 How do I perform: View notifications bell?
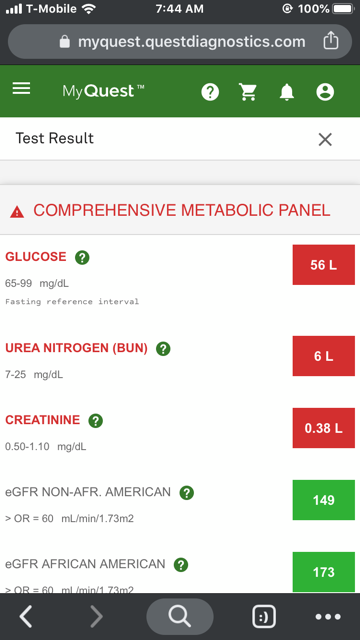[287, 92]
